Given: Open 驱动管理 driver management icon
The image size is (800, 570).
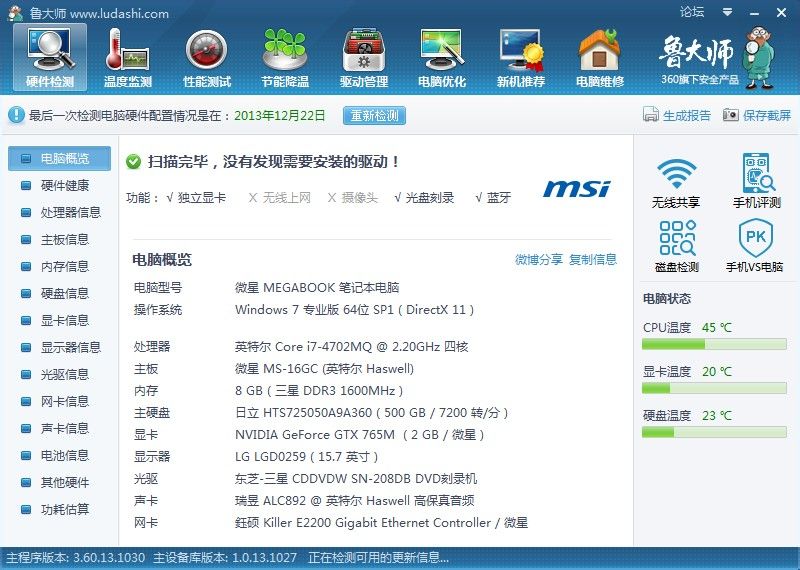Looking at the screenshot, I should (x=364, y=57).
